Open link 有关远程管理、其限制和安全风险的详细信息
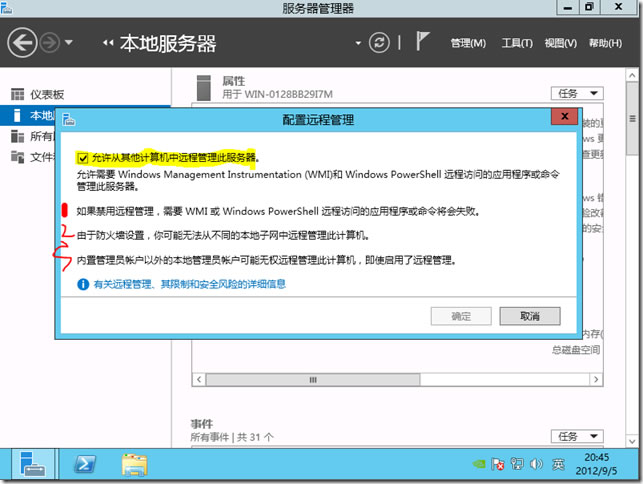The image size is (643, 484). coord(190,284)
